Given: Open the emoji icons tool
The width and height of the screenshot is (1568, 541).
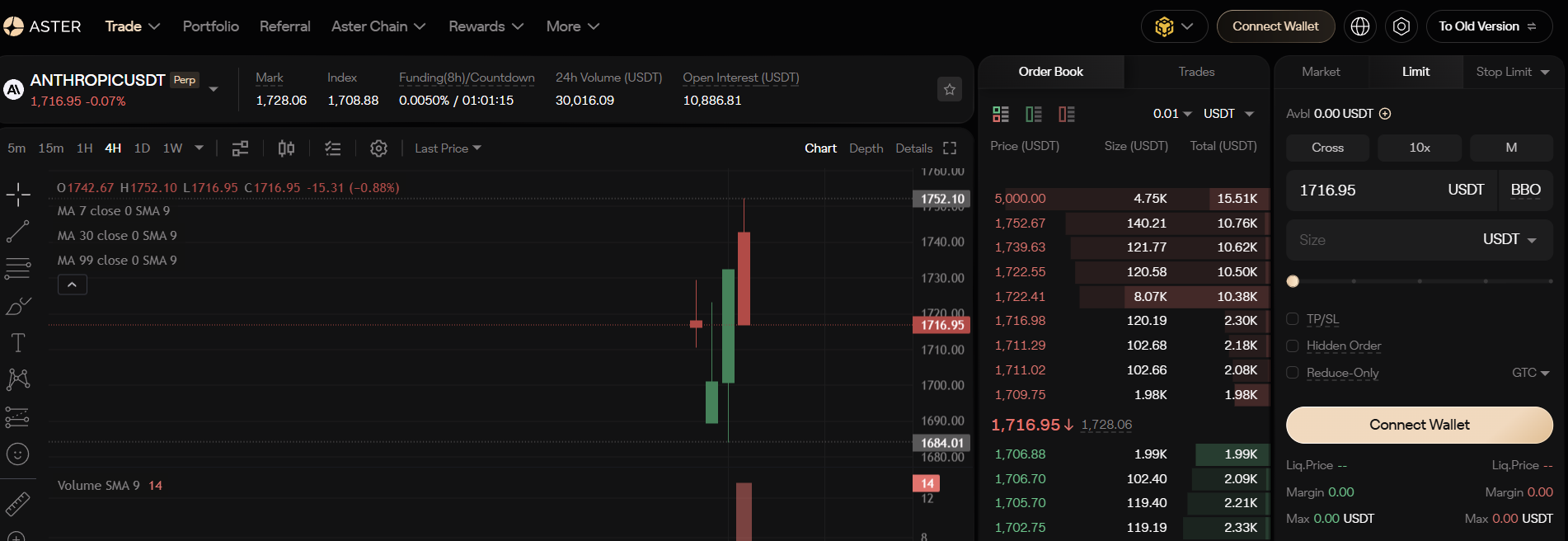Looking at the screenshot, I should click(18, 454).
